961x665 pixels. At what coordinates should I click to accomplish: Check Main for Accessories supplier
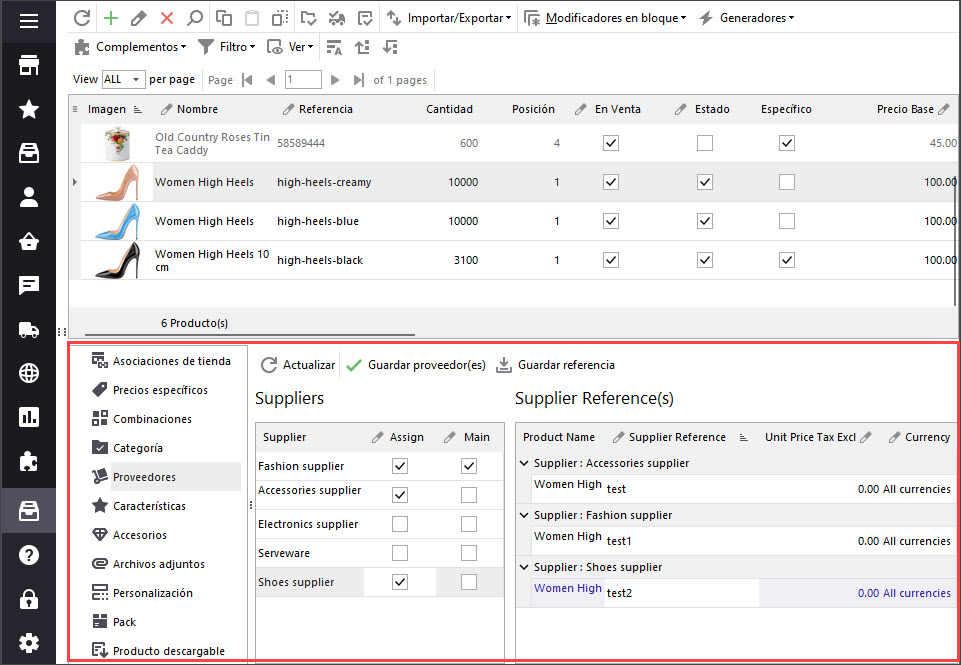469,495
